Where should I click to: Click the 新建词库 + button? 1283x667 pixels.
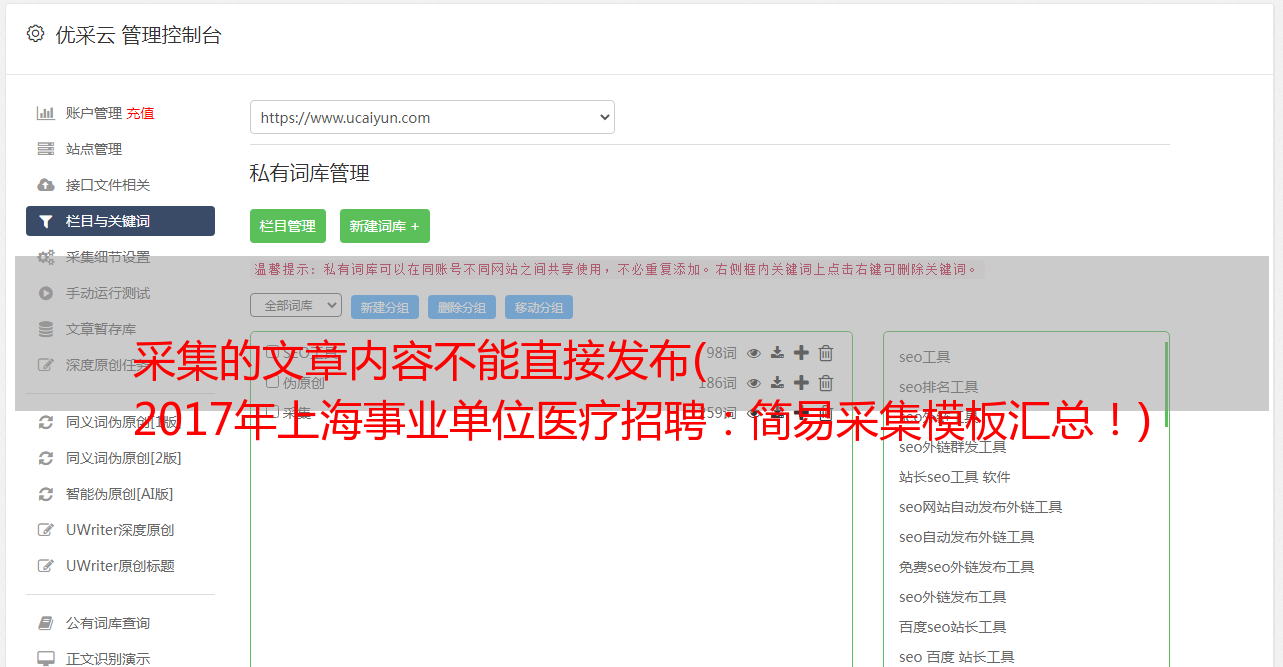(385, 226)
